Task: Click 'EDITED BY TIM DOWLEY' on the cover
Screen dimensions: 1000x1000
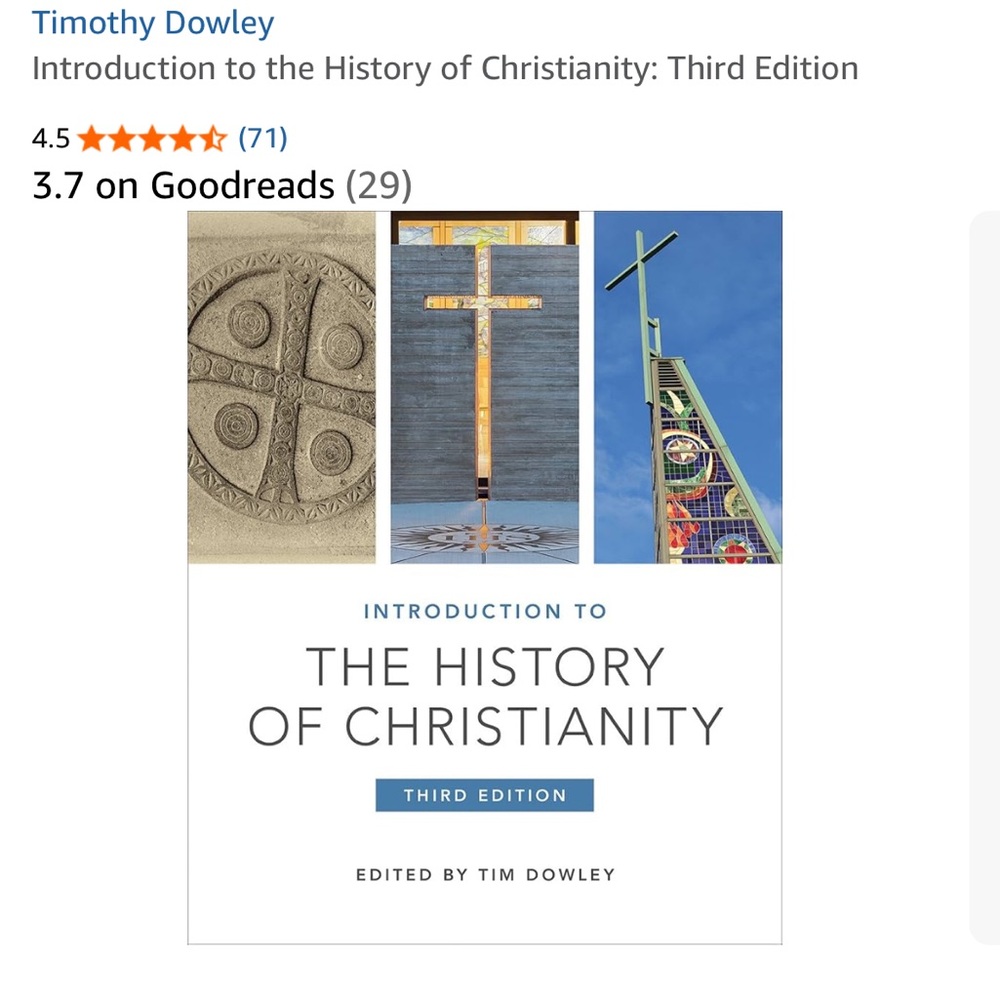Action: [484, 873]
